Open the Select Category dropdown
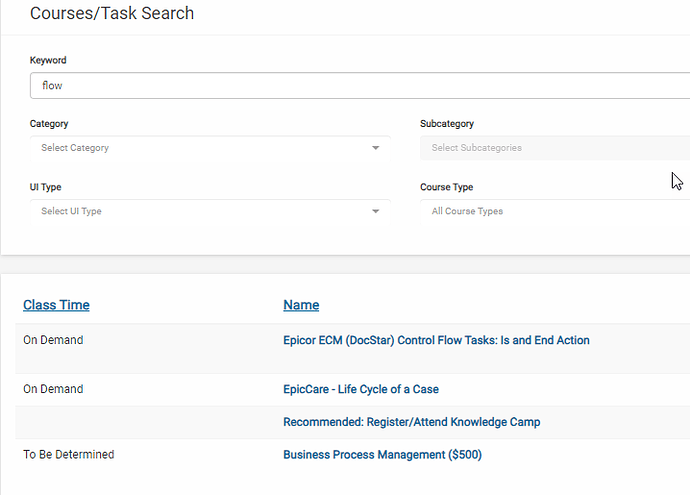The width and height of the screenshot is (690, 495). click(x=210, y=148)
